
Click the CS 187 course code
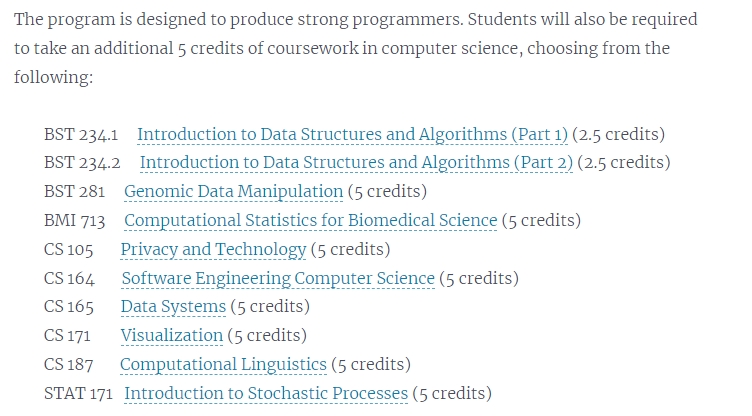[69, 365]
